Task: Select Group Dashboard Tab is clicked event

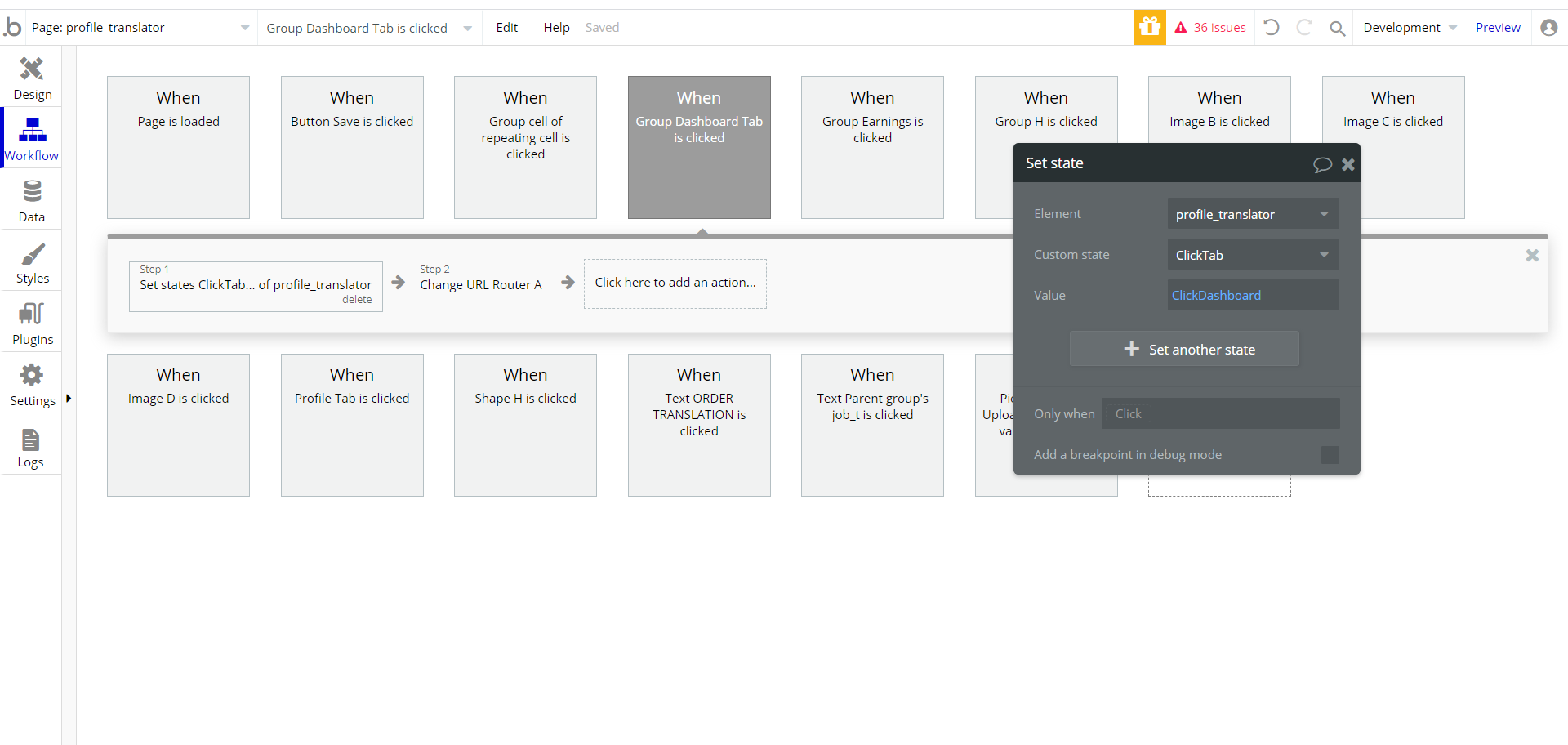Action: pyautogui.click(x=699, y=147)
